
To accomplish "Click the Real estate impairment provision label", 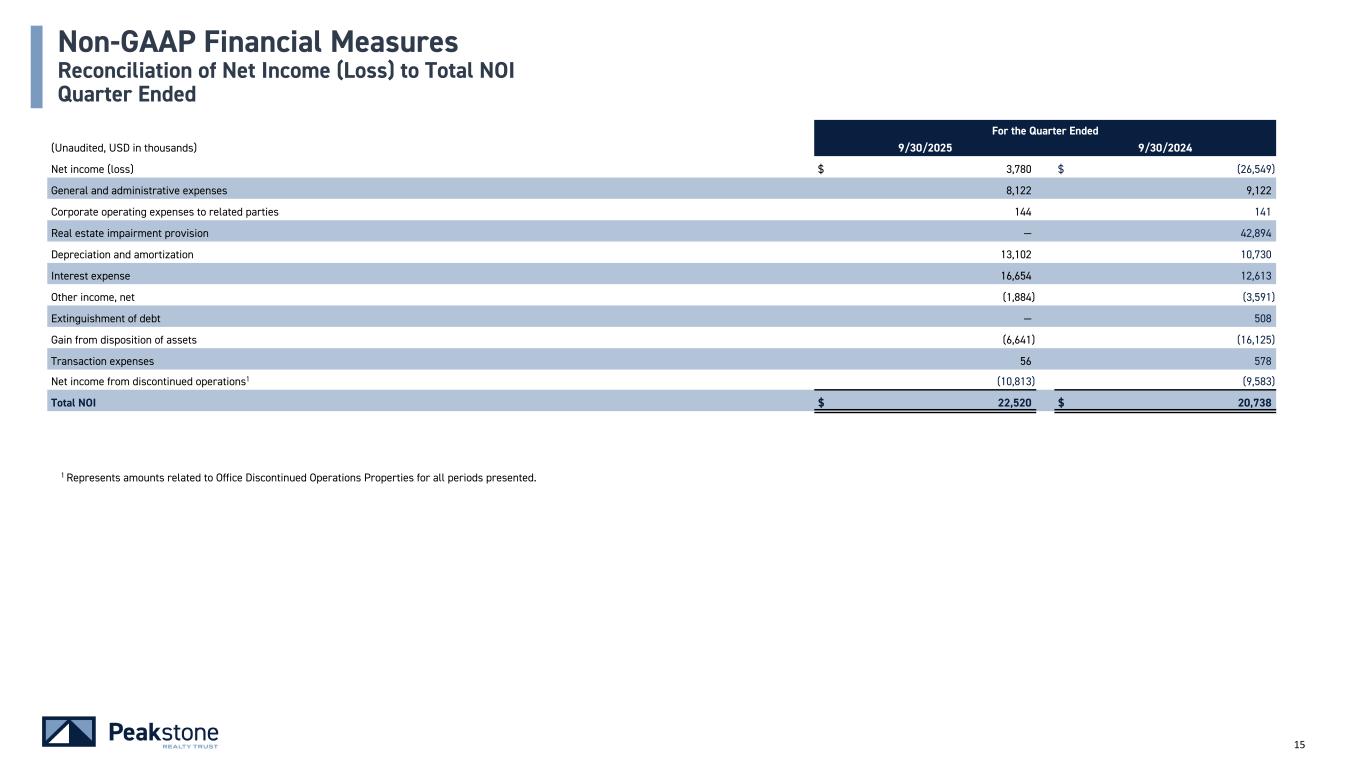I will (x=130, y=233).
